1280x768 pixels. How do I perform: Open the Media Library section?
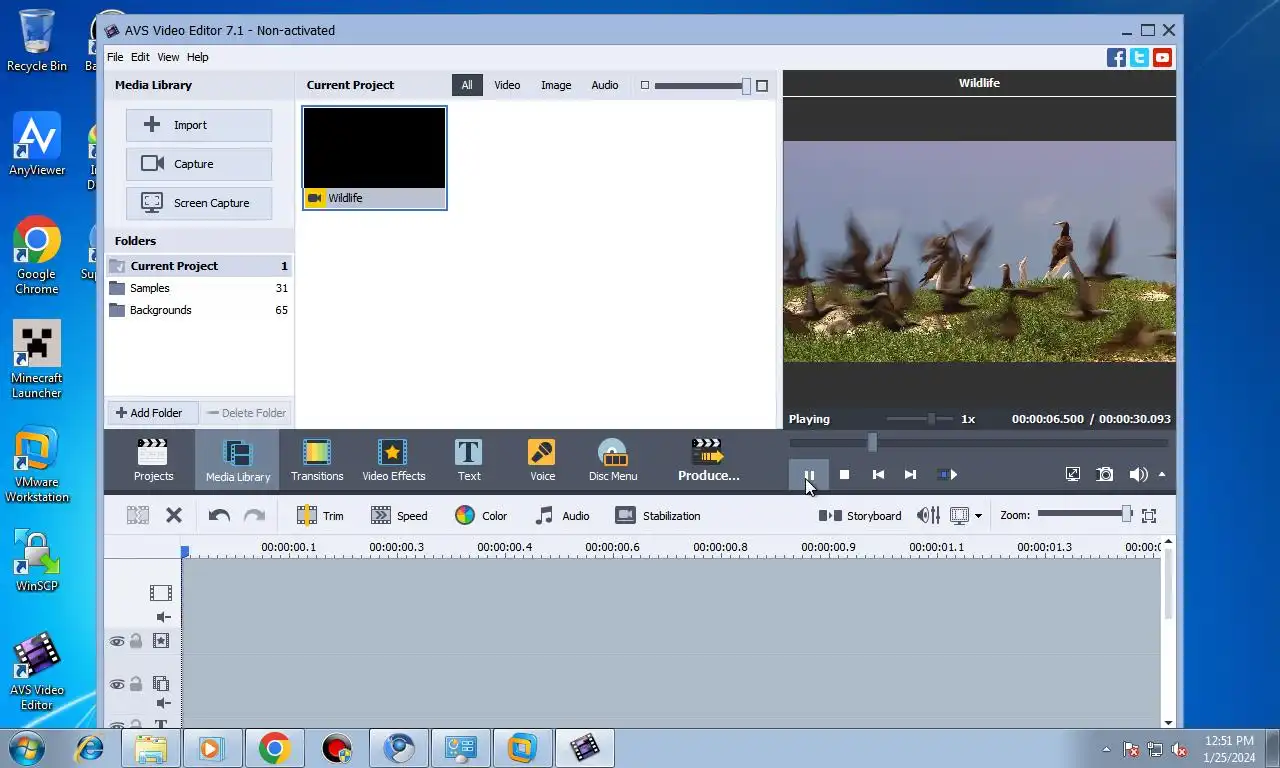(x=237, y=460)
